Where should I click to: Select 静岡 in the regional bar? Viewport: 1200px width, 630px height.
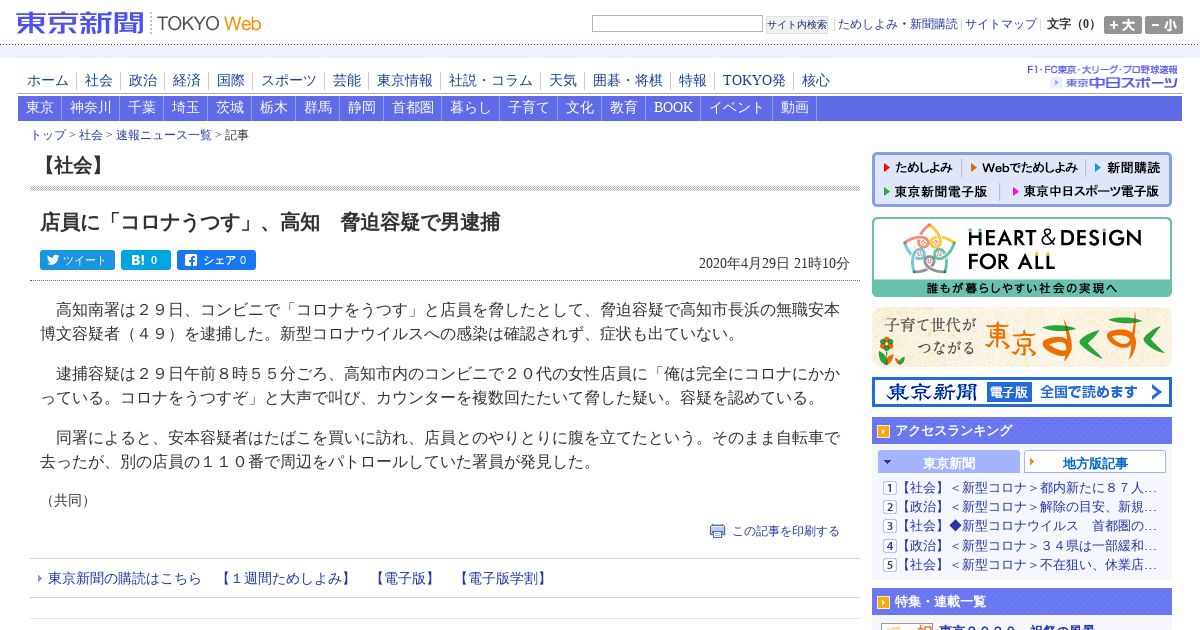[x=362, y=108]
